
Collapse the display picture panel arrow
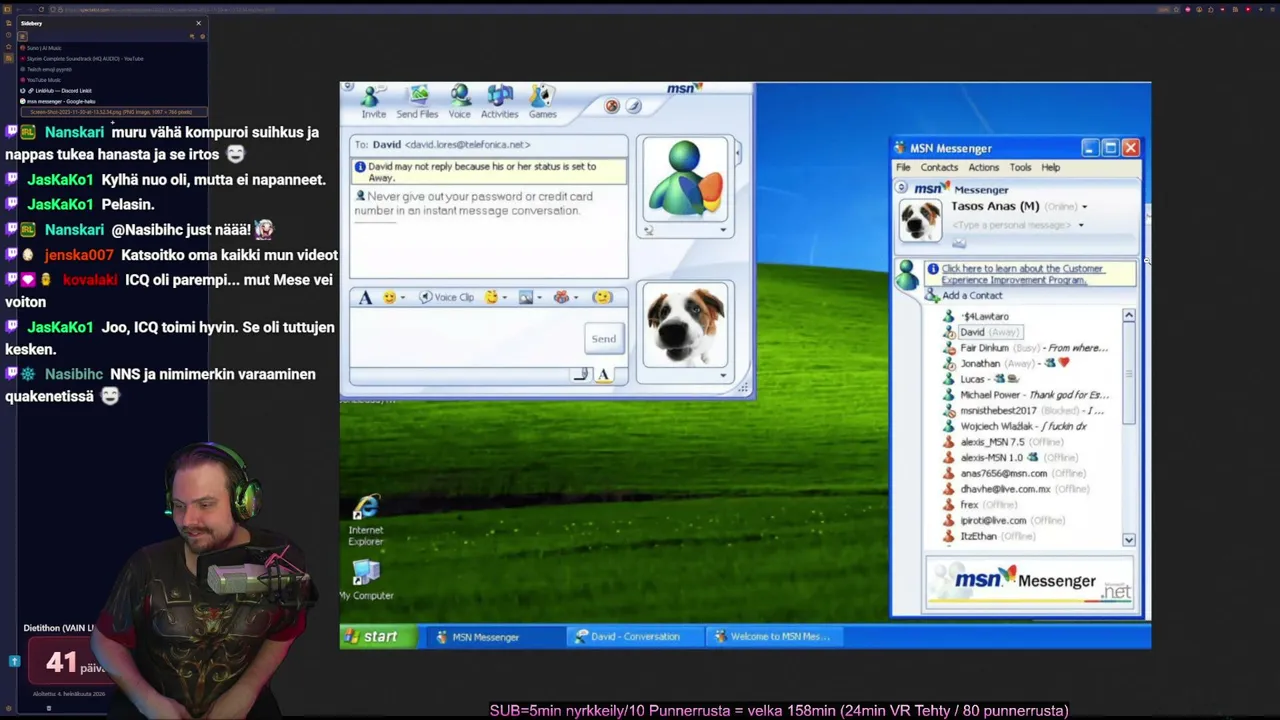click(x=738, y=153)
